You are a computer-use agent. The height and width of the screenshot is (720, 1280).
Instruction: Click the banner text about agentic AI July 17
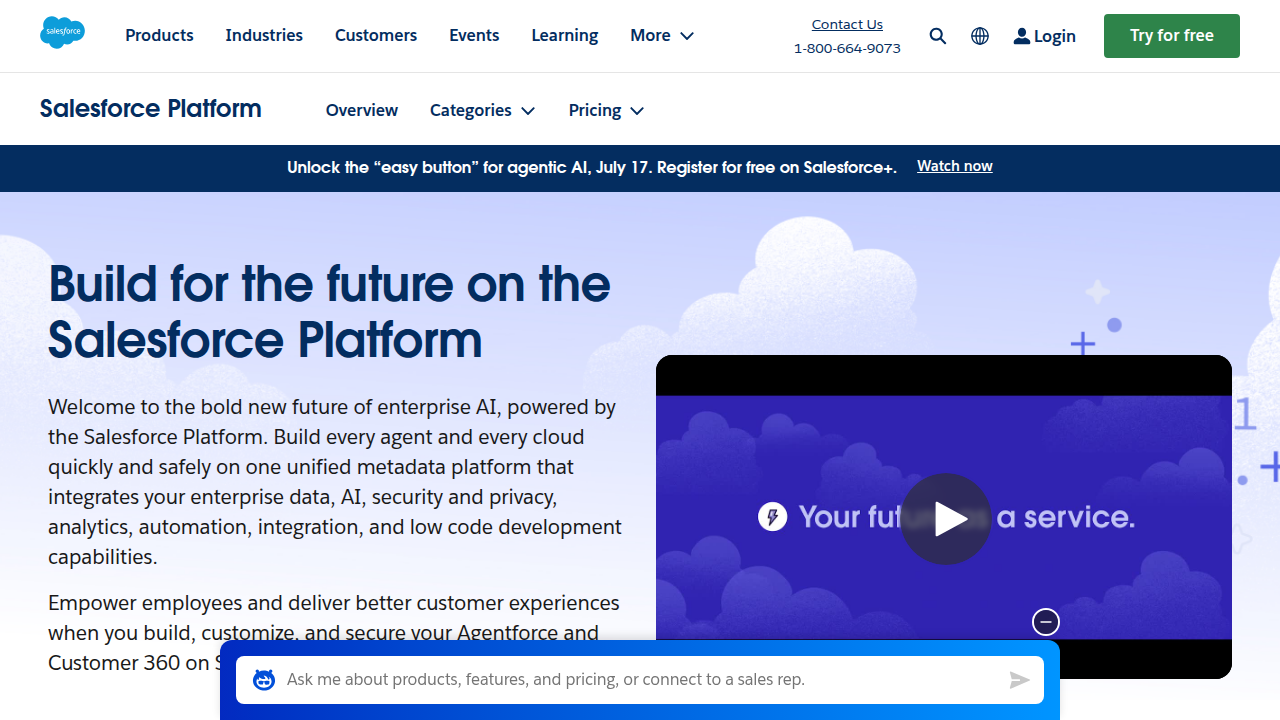pos(591,167)
